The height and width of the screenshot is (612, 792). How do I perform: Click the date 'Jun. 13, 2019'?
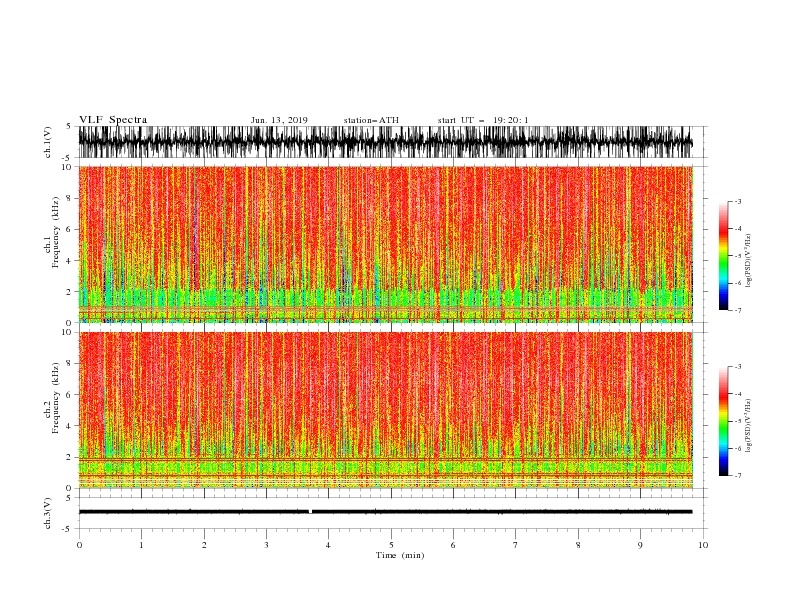click(x=279, y=120)
